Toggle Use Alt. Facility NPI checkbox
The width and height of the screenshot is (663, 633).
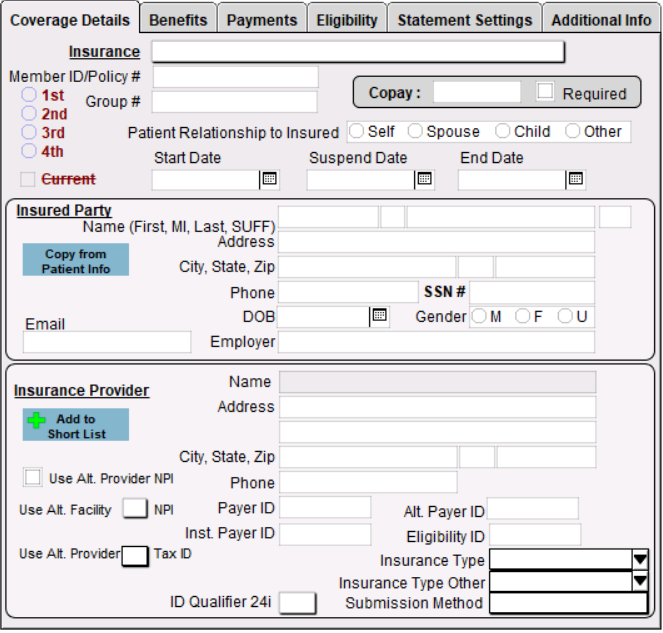point(134,509)
